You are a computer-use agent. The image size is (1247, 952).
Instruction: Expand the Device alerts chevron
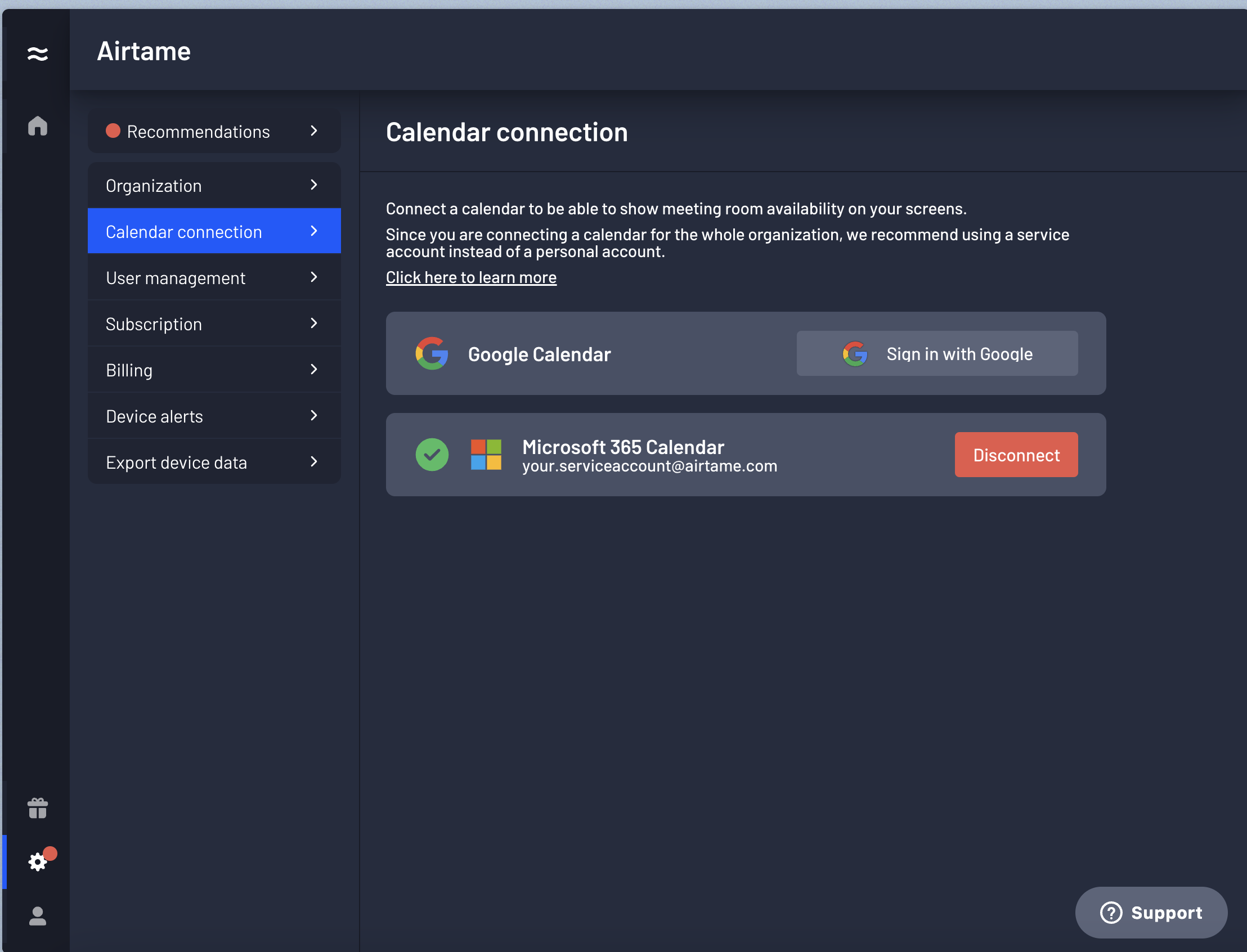point(314,415)
